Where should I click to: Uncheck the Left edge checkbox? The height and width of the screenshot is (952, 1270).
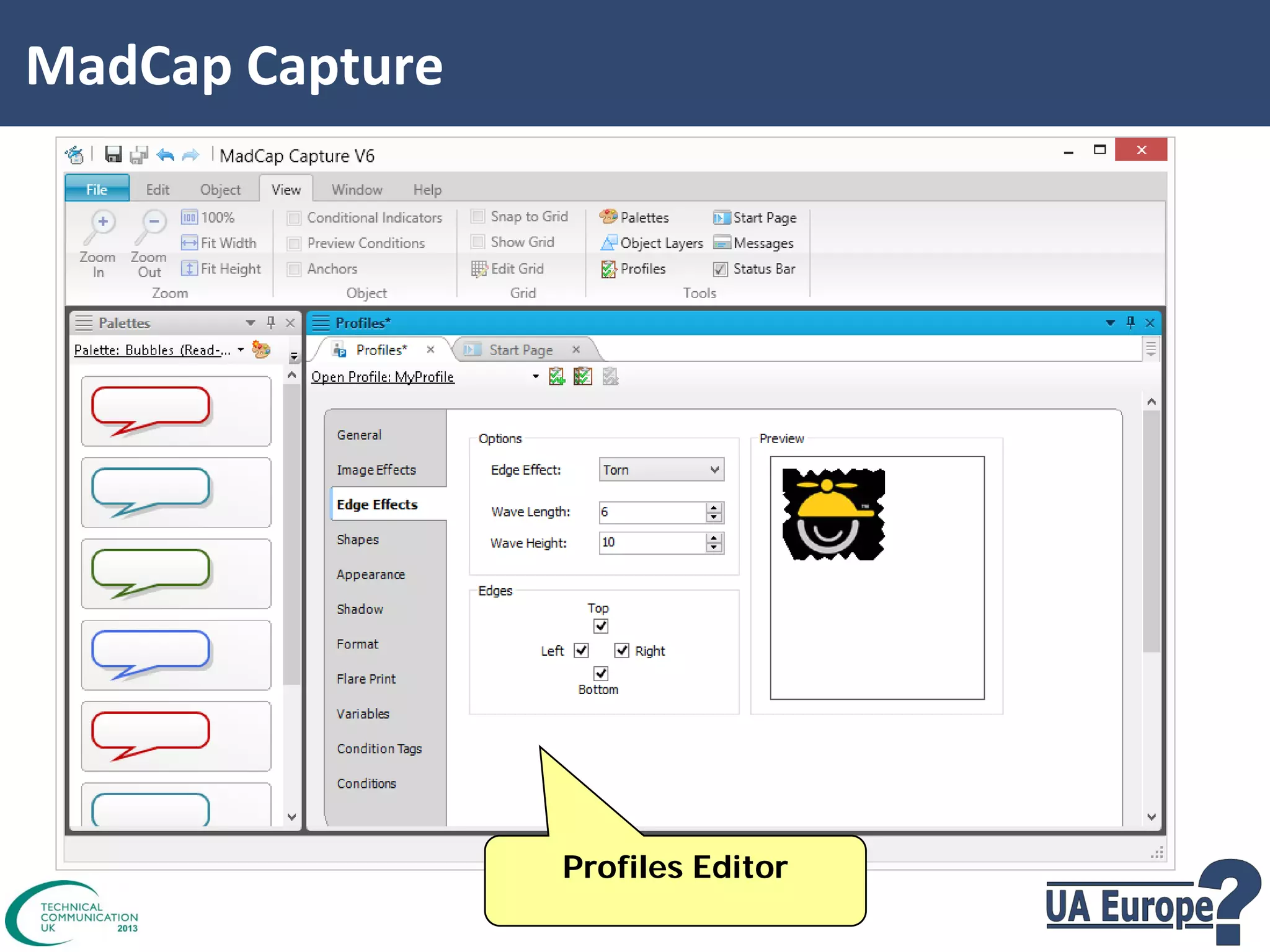coord(581,650)
